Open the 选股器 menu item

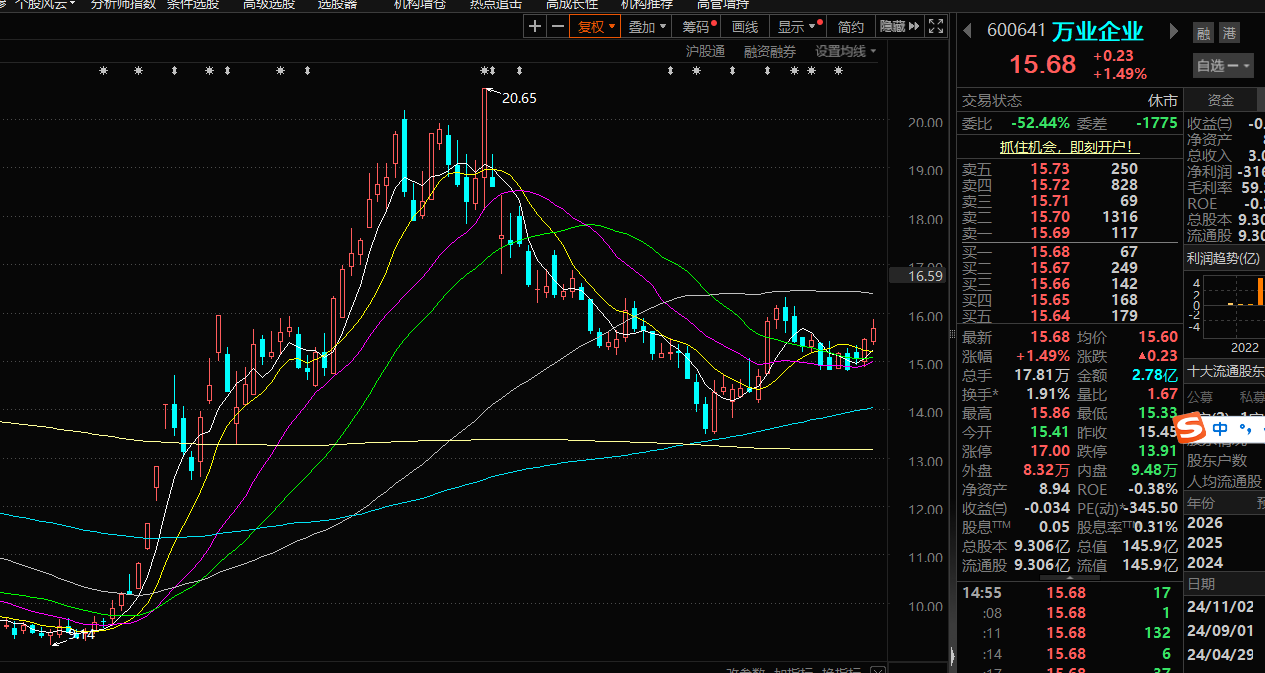coord(337,4)
